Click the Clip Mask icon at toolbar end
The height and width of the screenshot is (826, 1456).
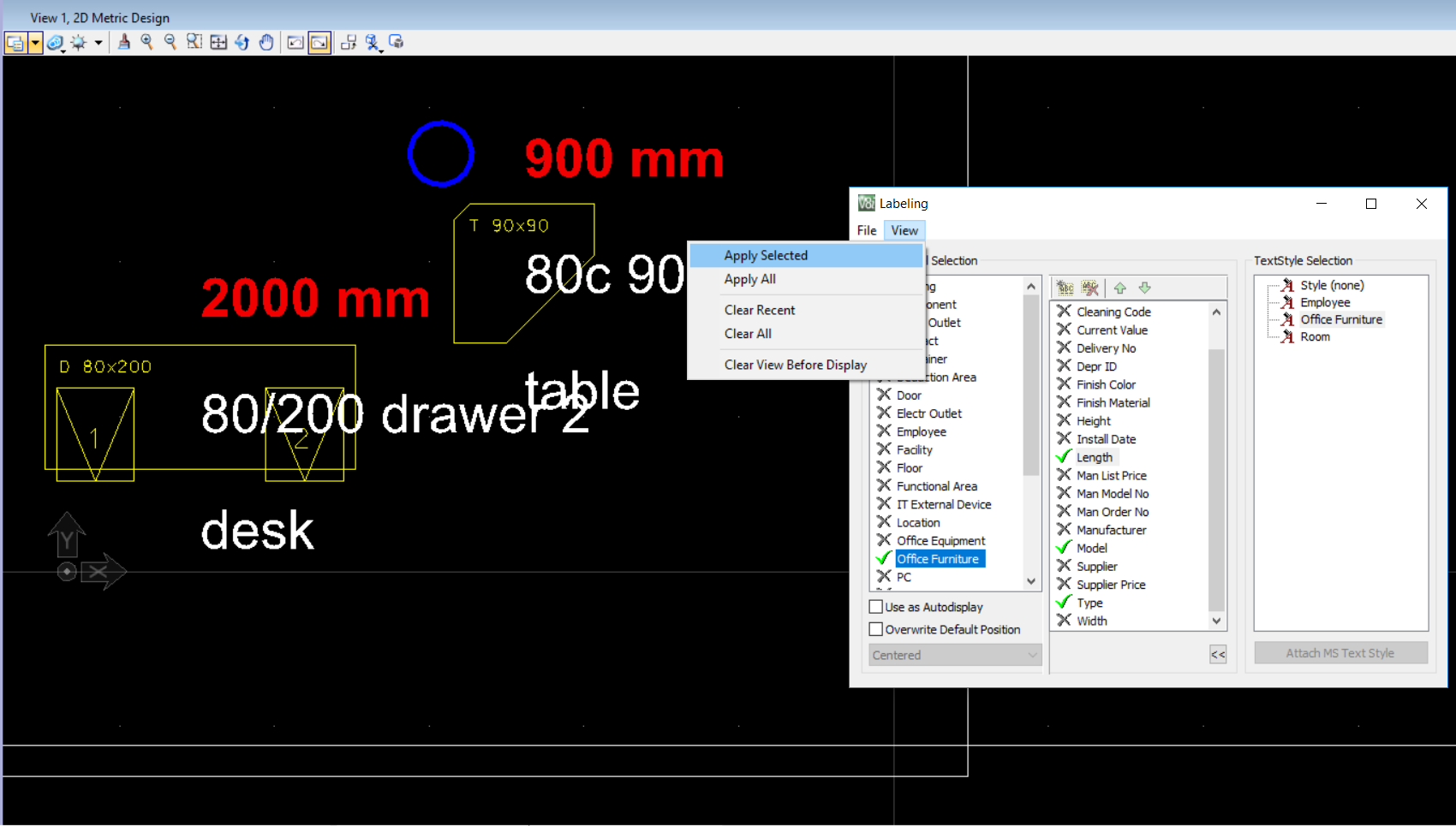click(396, 41)
